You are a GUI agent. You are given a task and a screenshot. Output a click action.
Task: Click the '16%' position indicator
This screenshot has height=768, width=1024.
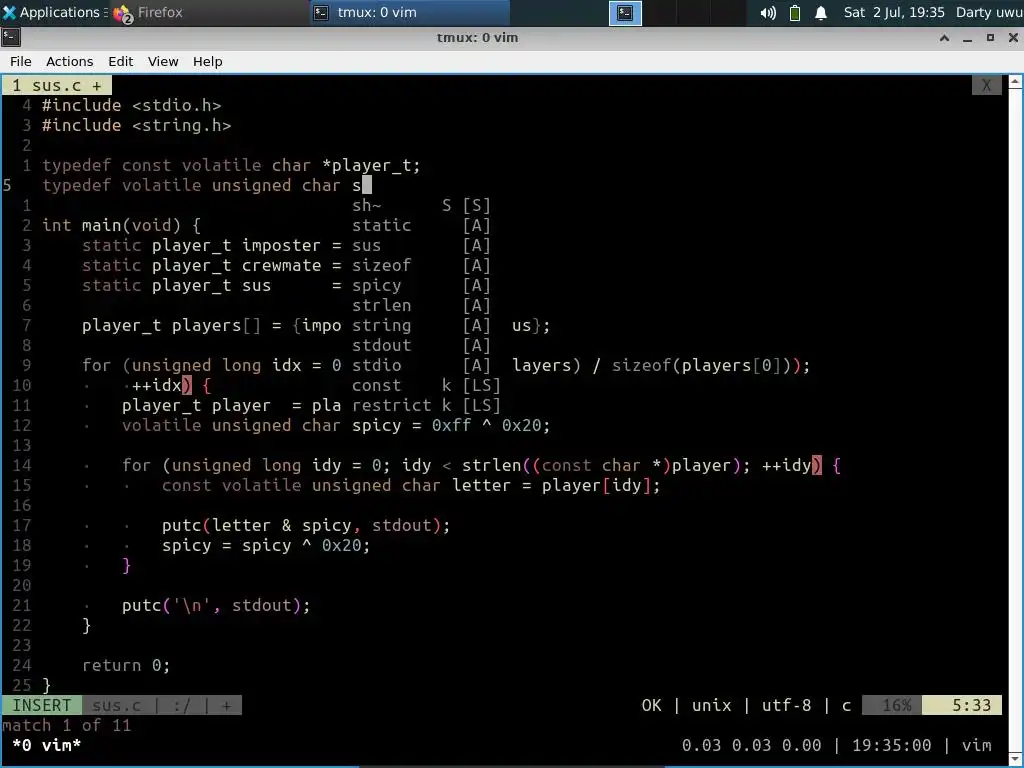[x=892, y=705]
